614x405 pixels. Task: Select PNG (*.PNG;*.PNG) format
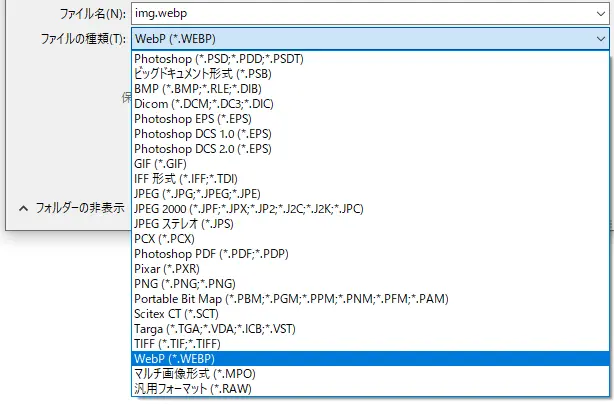click(370, 284)
